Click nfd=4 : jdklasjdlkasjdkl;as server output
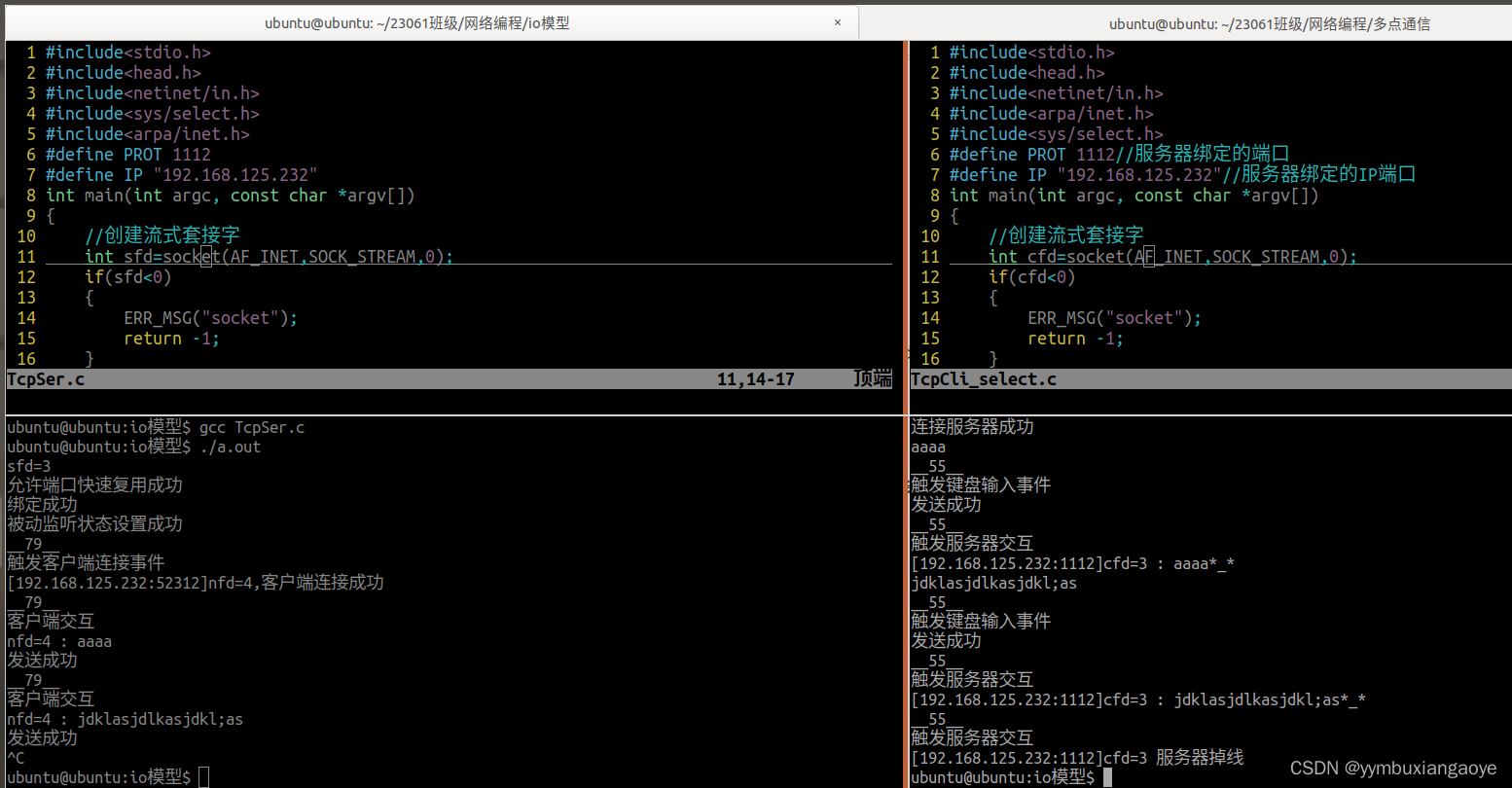Image resolution: width=1512 pixels, height=788 pixels. click(x=126, y=719)
